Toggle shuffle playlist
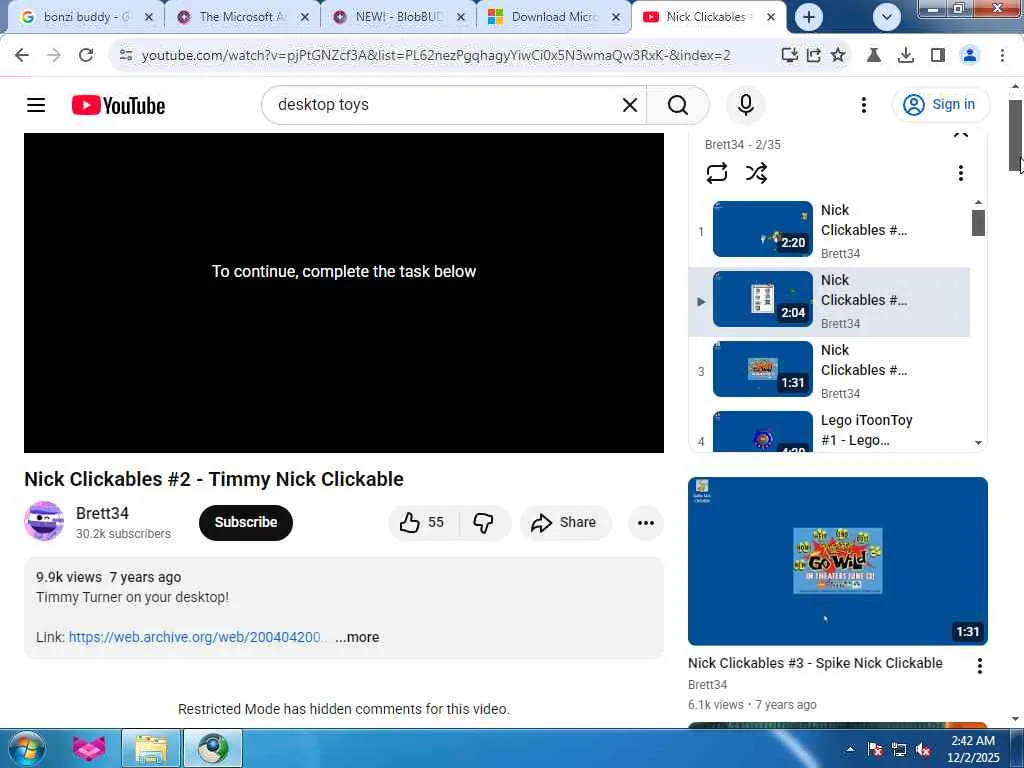The image size is (1024, 768). [756, 173]
